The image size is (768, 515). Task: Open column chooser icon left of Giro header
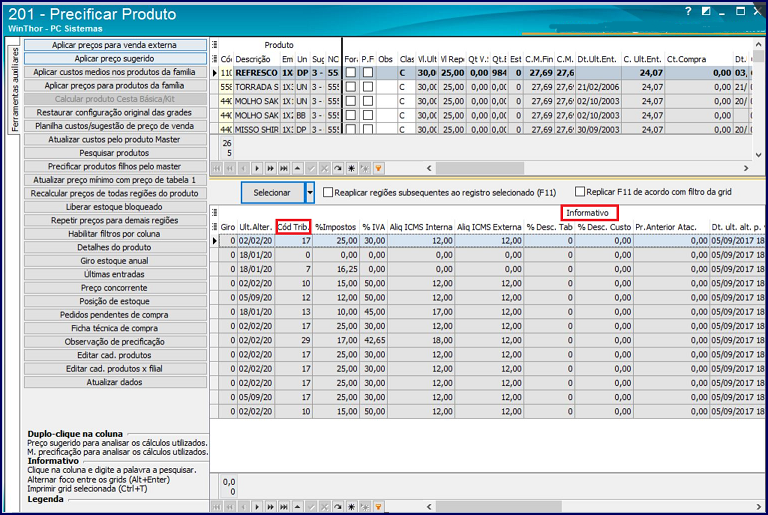(x=215, y=227)
